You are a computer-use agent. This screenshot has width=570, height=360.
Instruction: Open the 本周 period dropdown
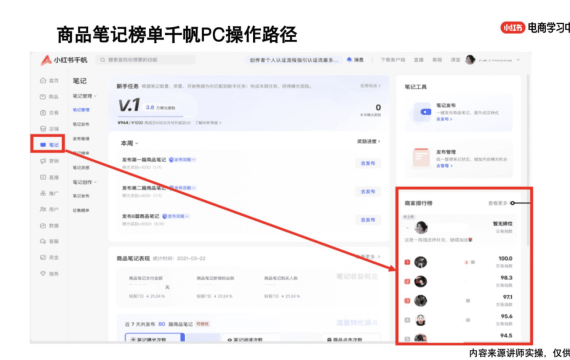tap(129, 143)
